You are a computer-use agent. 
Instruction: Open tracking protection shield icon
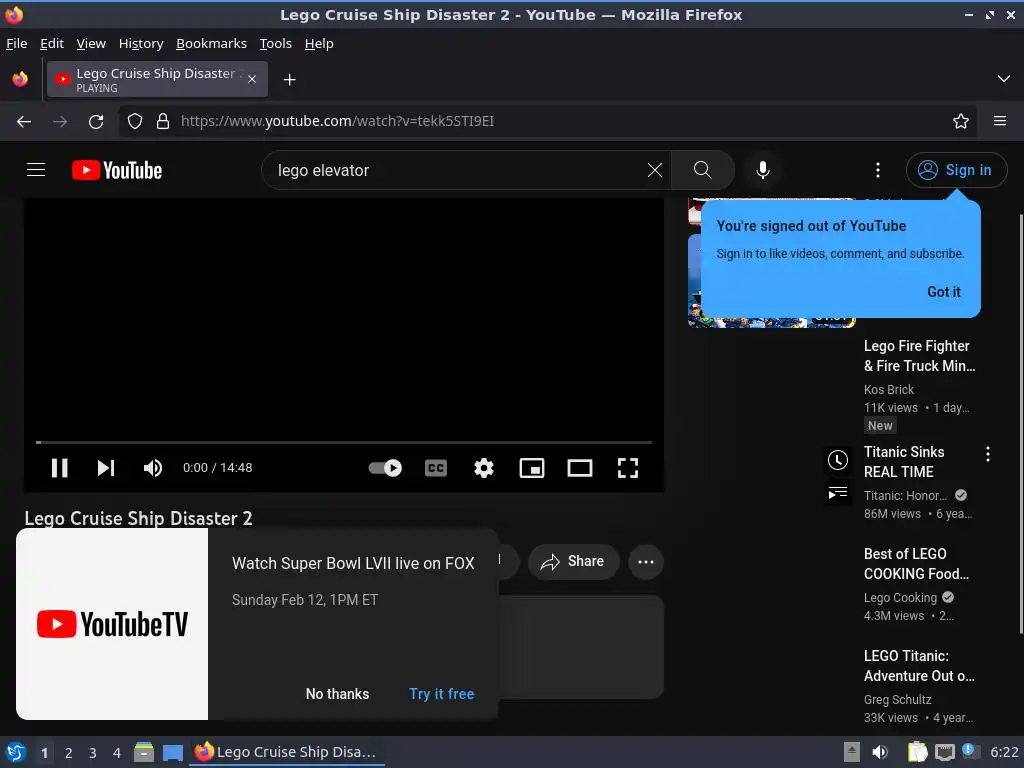[x=135, y=121]
